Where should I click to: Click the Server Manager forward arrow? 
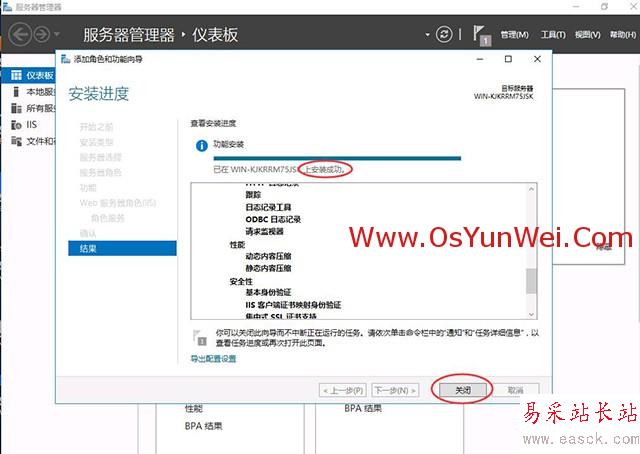tap(42, 34)
